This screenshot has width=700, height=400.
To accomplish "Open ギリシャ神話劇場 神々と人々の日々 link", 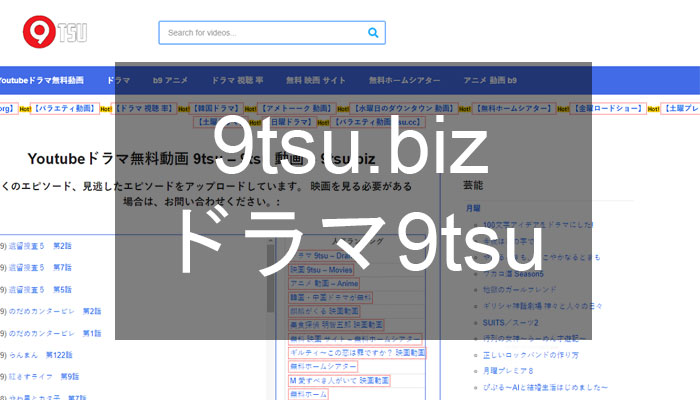I will pyautogui.click(x=543, y=306).
